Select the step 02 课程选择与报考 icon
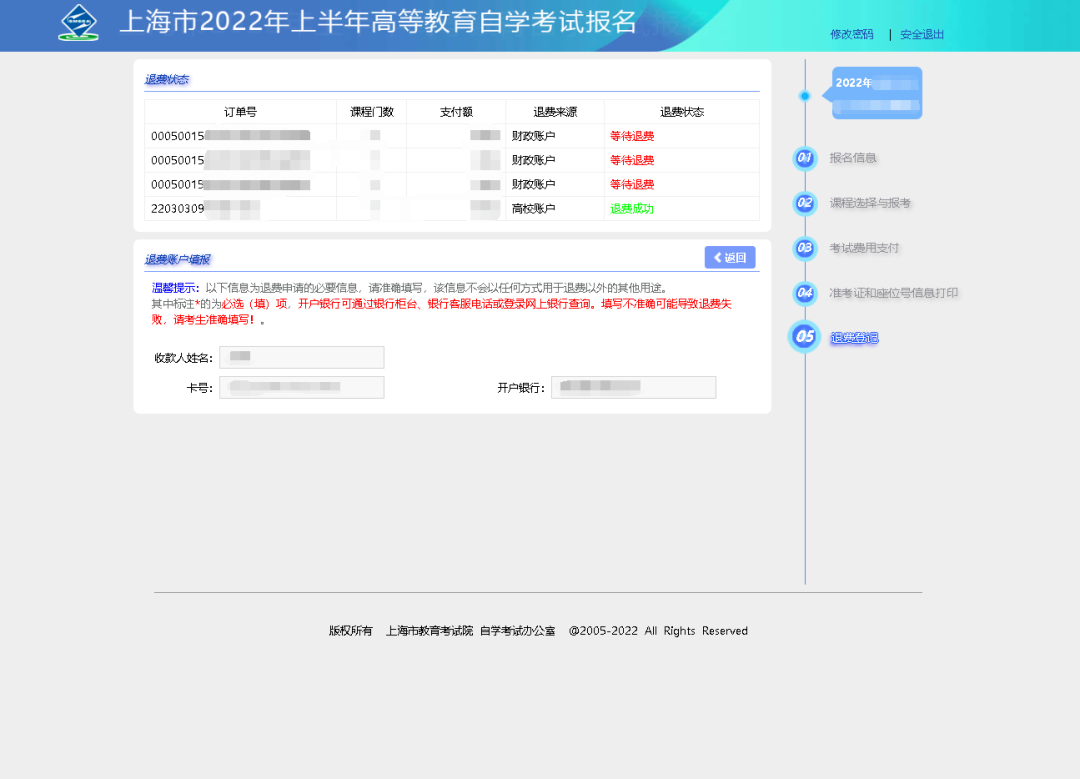This screenshot has height=779, width=1080. click(804, 203)
